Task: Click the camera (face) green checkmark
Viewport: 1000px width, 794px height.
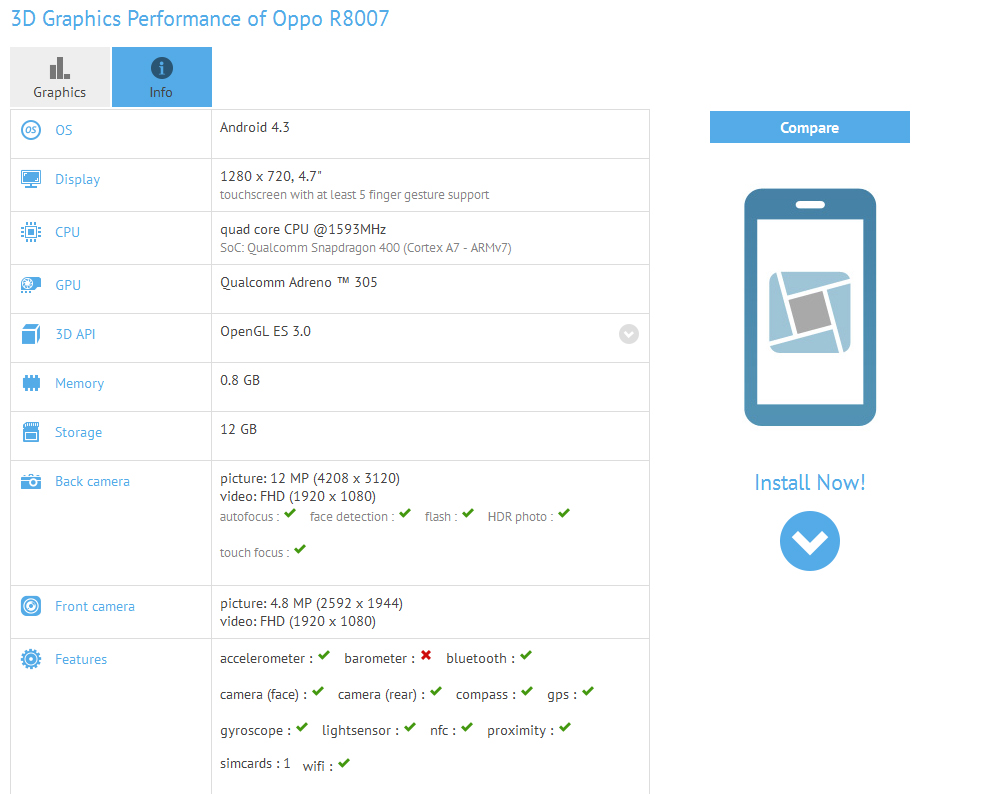Action: click(318, 691)
